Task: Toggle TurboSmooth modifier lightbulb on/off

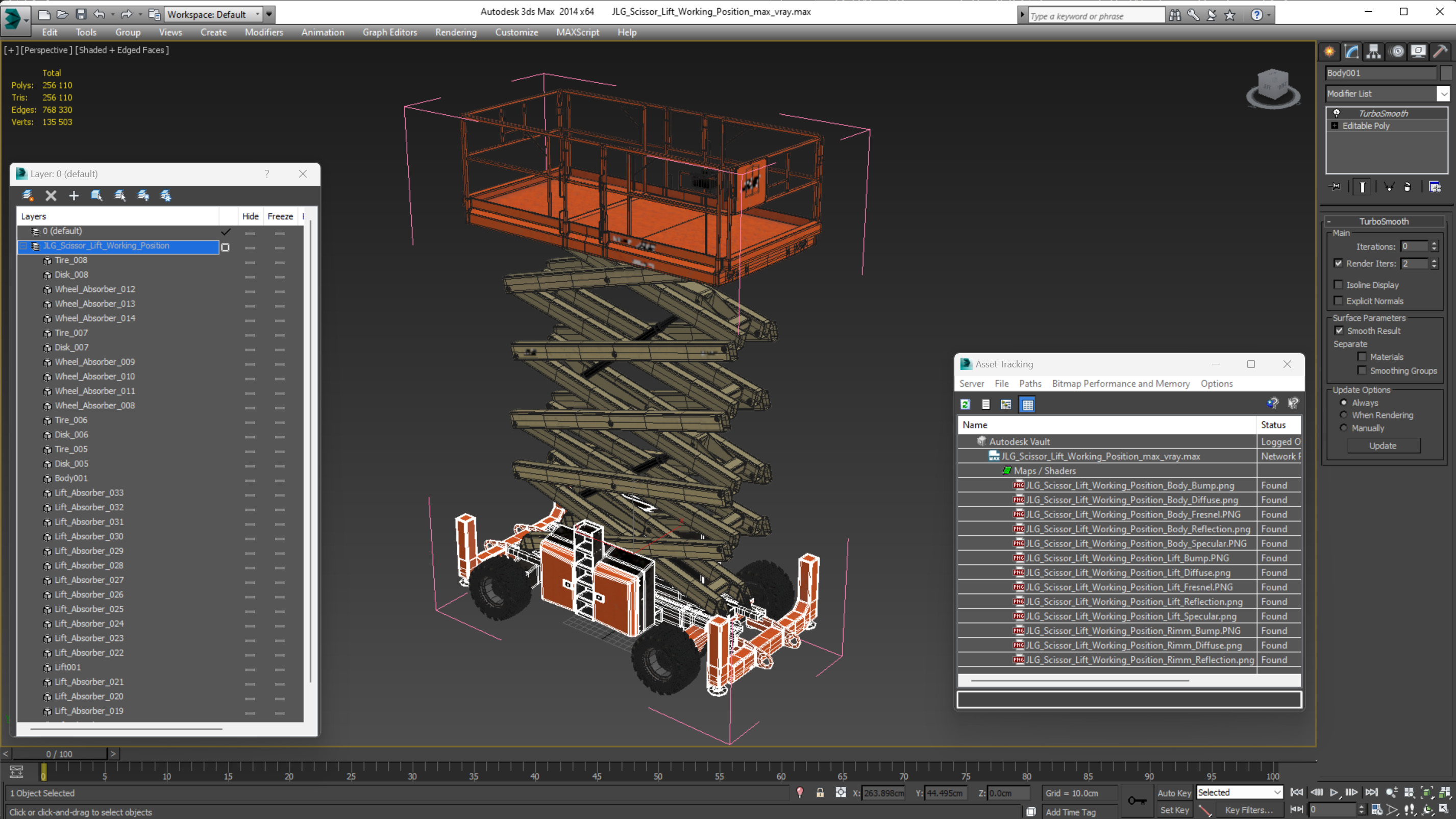Action: click(x=1337, y=113)
